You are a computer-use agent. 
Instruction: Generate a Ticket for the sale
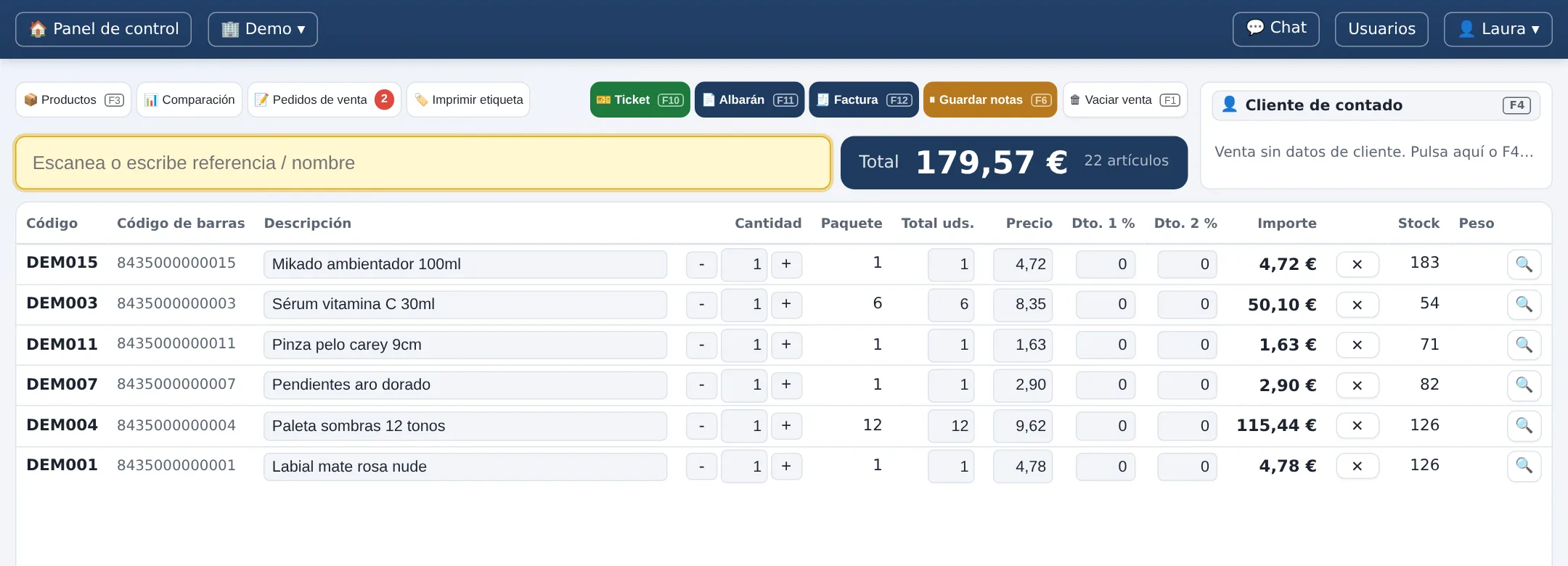click(x=640, y=100)
